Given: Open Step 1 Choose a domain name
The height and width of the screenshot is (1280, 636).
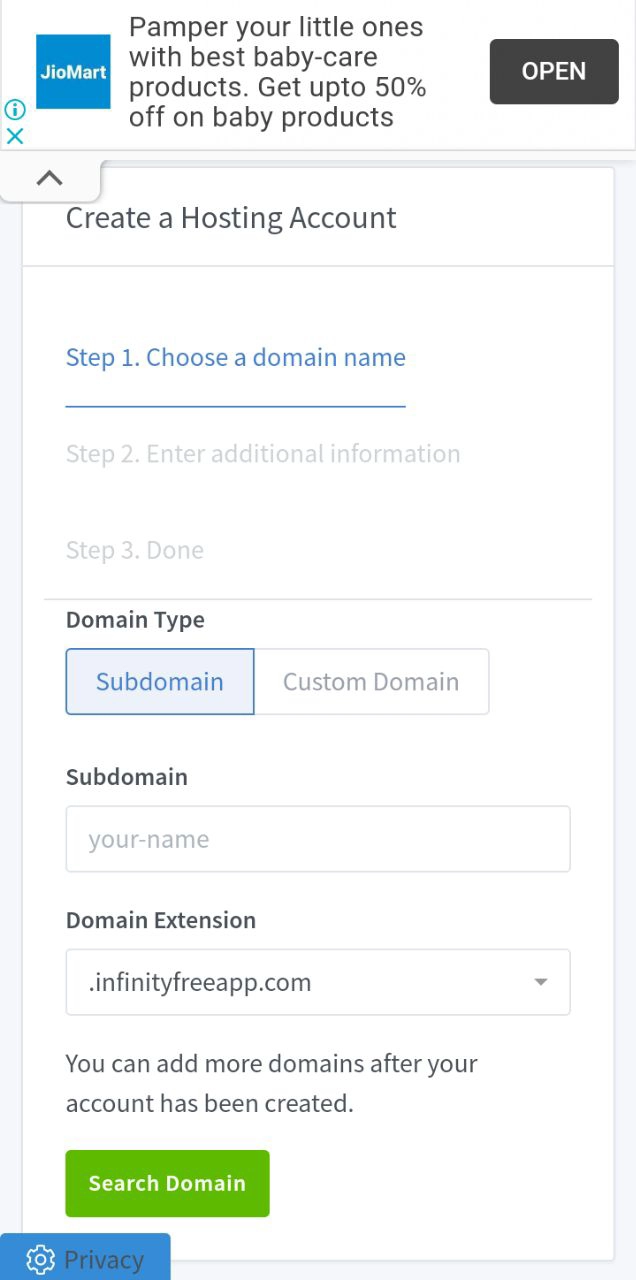Looking at the screenshot, I should [235, 358].
